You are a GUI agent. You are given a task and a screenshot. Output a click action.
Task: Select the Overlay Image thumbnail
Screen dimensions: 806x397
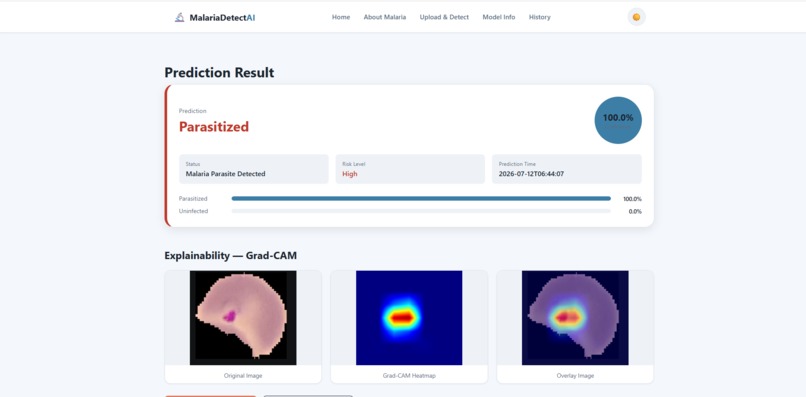[575, 318]
